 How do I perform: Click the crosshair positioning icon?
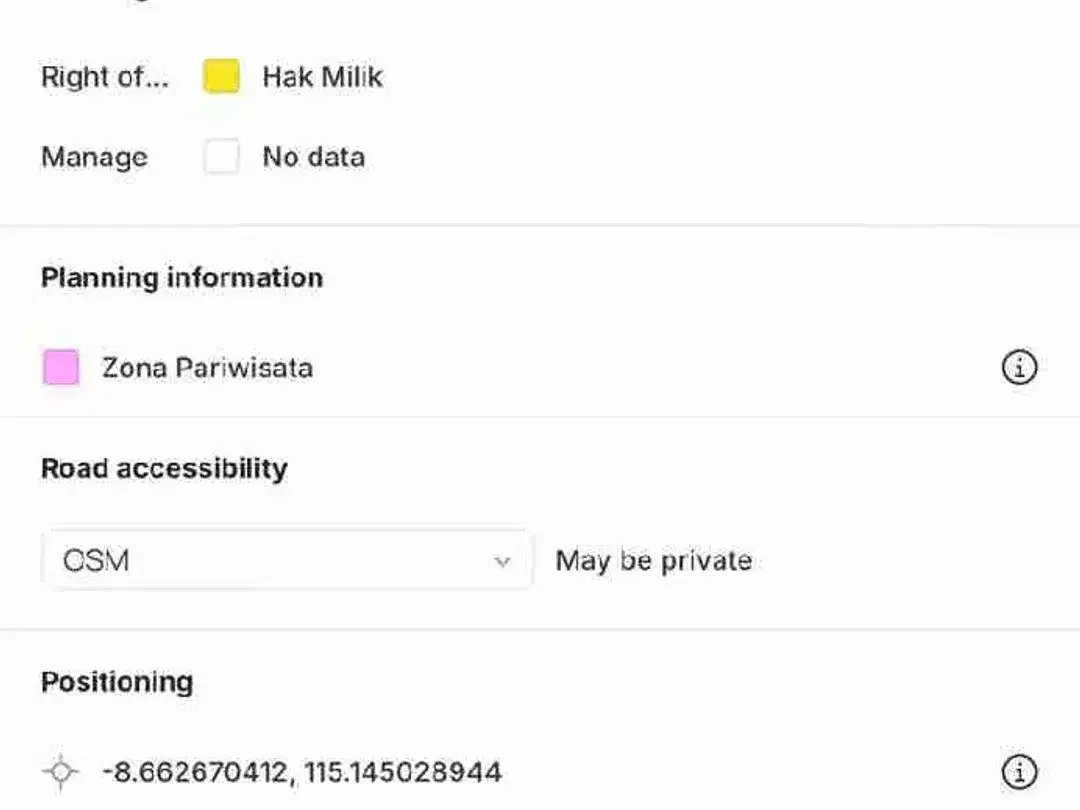click(61, 771)
